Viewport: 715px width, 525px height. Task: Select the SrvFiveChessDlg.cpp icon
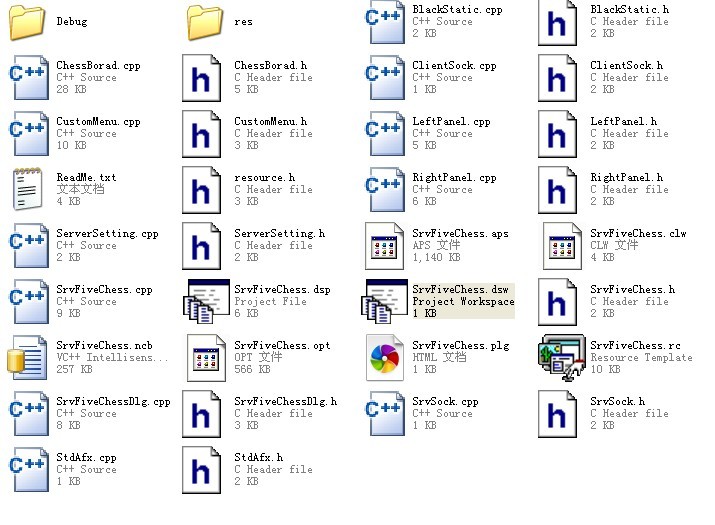(x=29, y=414)
